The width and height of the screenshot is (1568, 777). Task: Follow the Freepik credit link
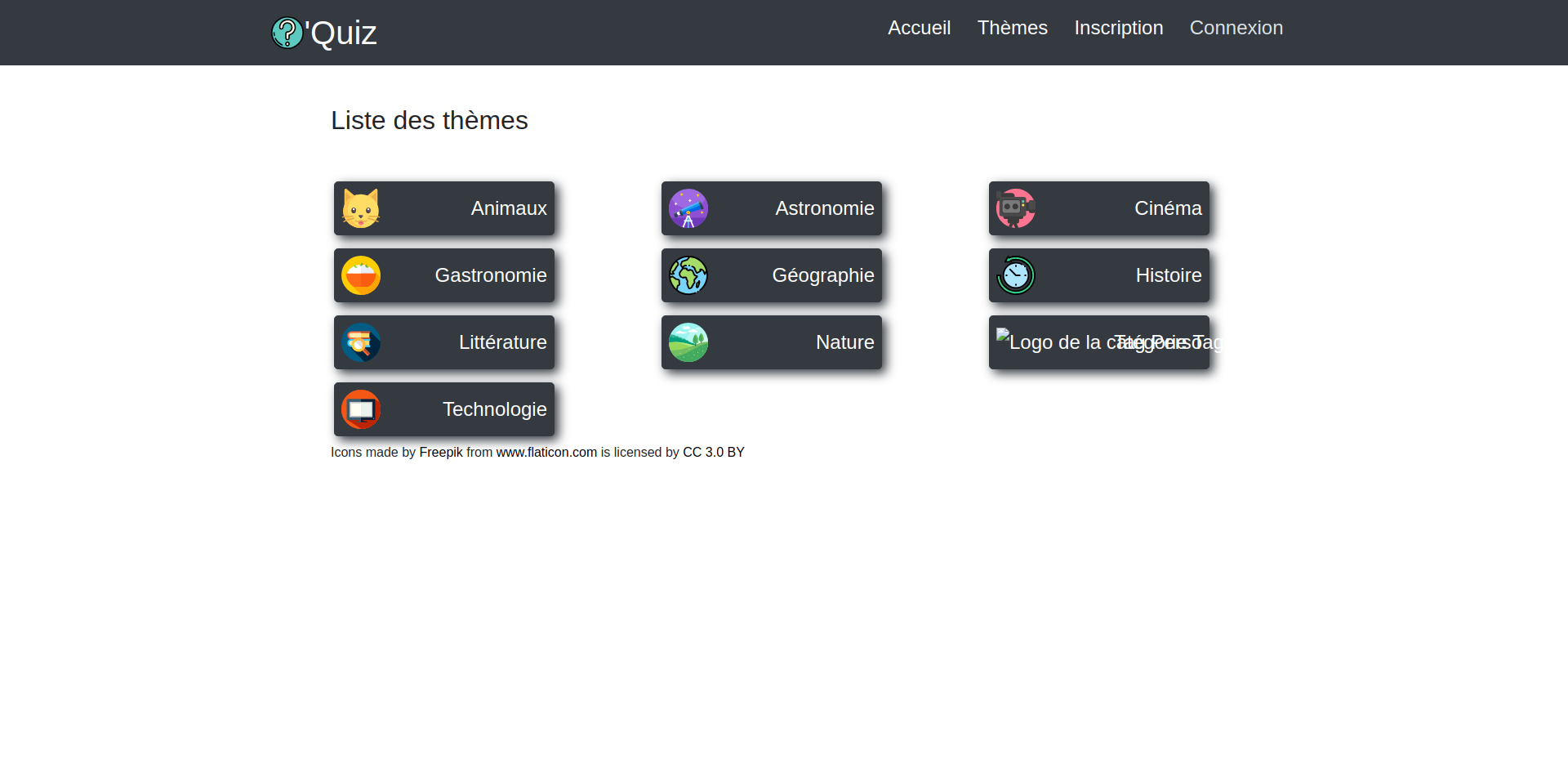[x=441, y=453]
